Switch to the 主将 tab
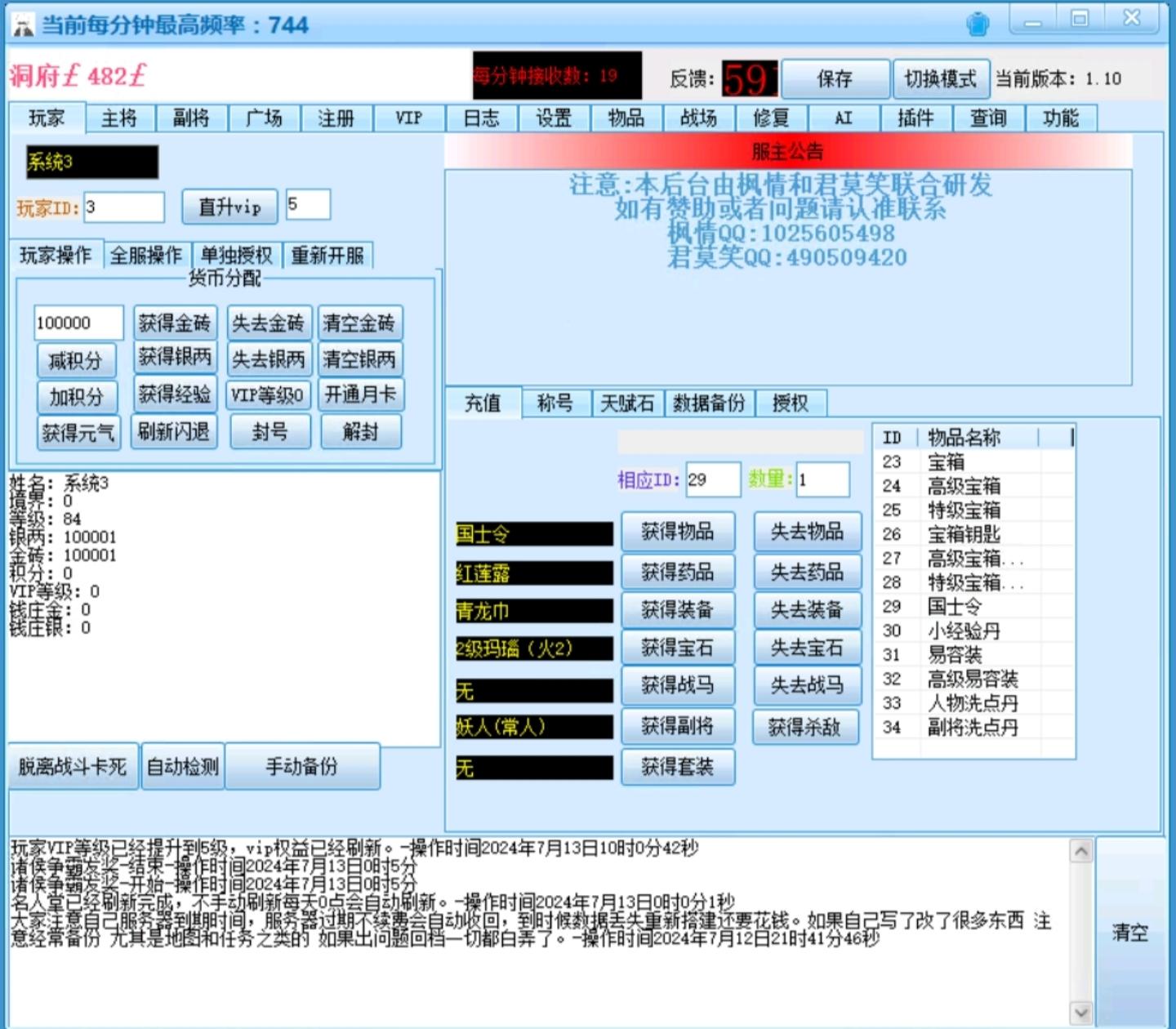The height and width of the screenshot is (1029, 1176). (119, 118)
